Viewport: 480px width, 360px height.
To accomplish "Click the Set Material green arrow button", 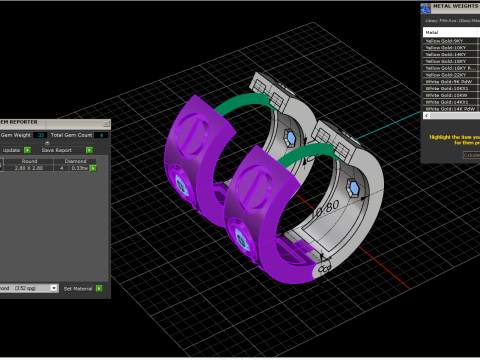I will point(99,288).
